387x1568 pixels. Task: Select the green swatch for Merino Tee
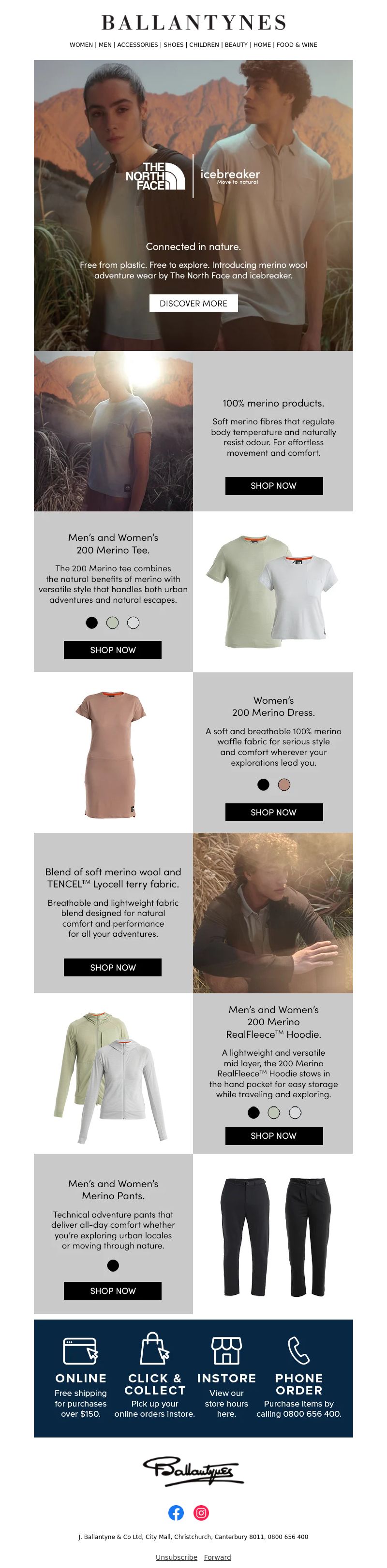pos(113,623)
